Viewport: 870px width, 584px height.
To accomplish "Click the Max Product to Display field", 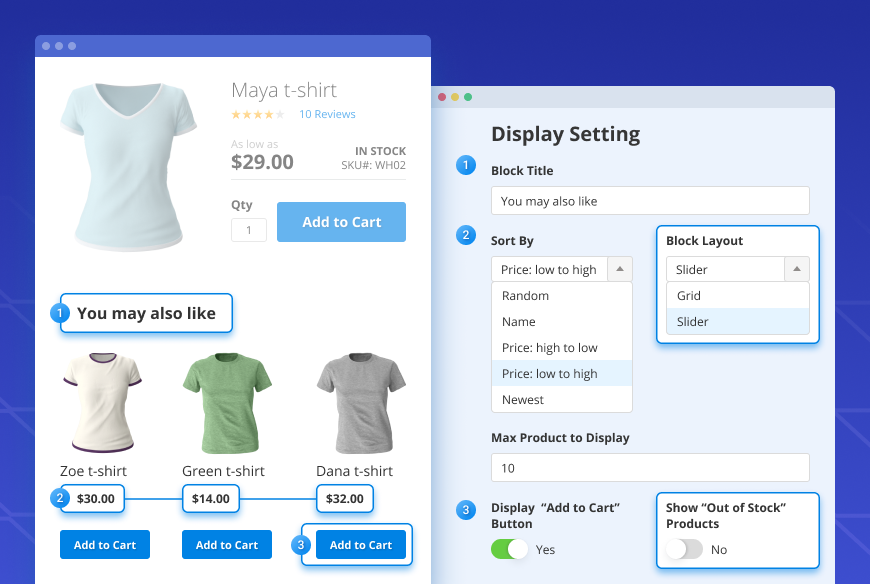I will tap(649, 467).
